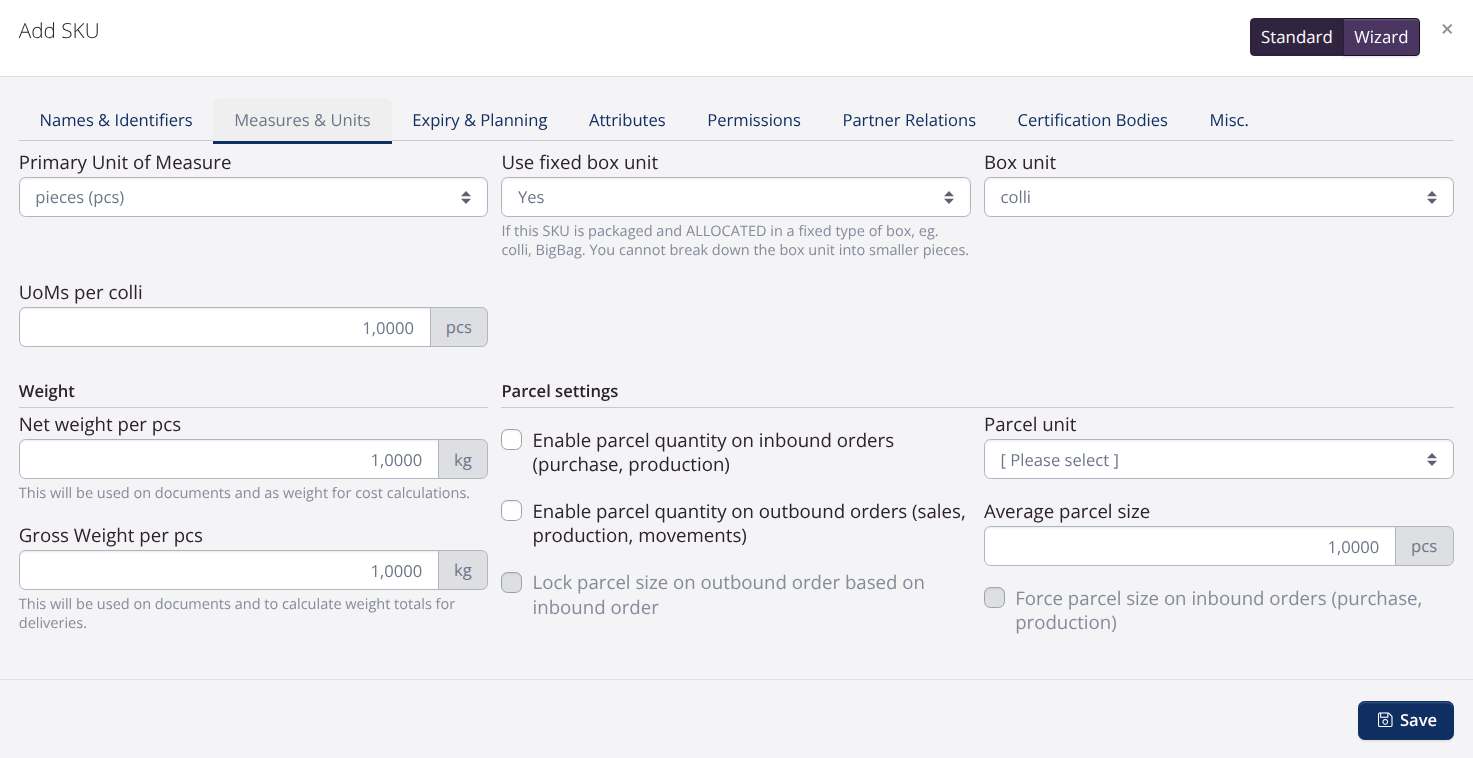Viewport: 1473px width, 758px height.
Task: Switch to the Names & Identifiers tab
Action: click(x=115, y=120)
